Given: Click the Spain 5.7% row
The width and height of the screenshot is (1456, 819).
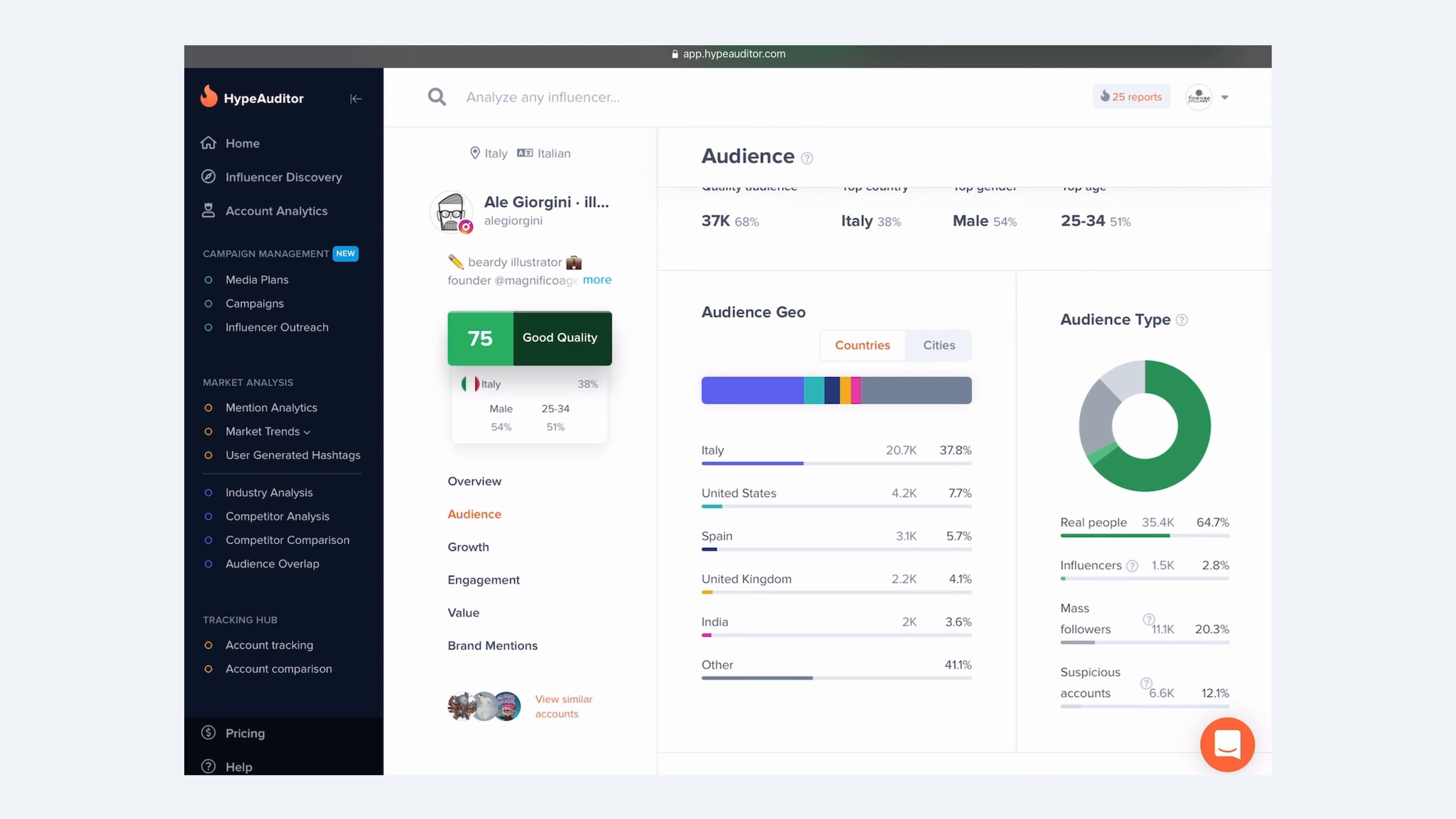Looking at the screenshot, I should (x=836, y=540).
